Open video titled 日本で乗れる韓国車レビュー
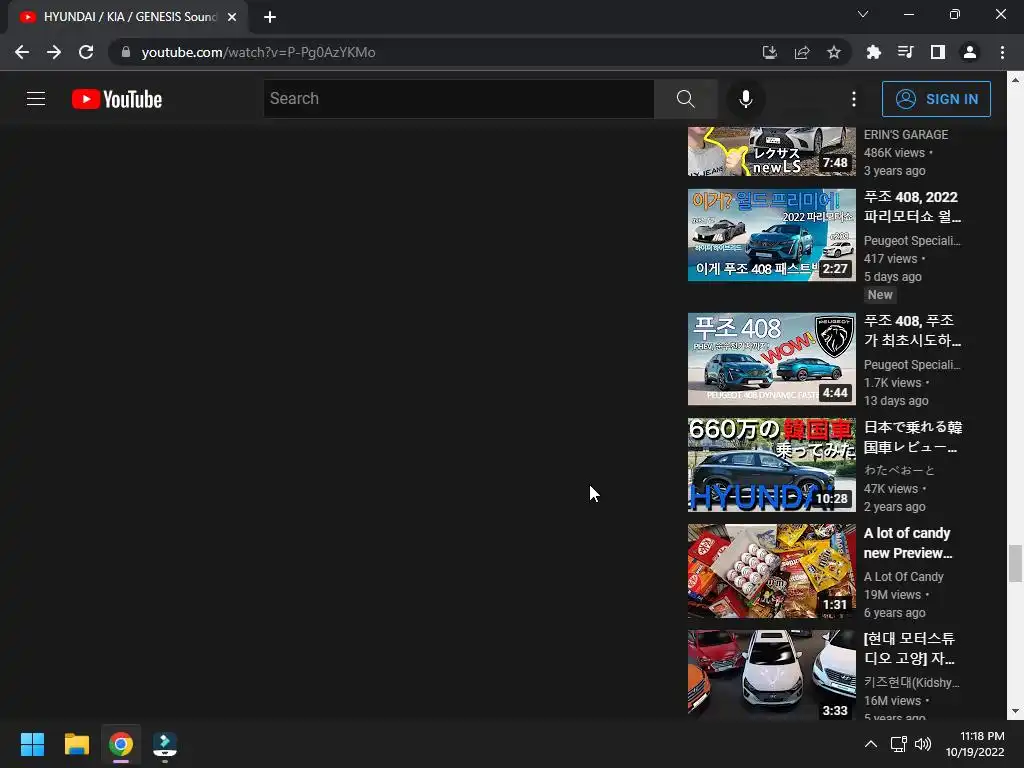 pyautogui.click(x=913, y=437)
